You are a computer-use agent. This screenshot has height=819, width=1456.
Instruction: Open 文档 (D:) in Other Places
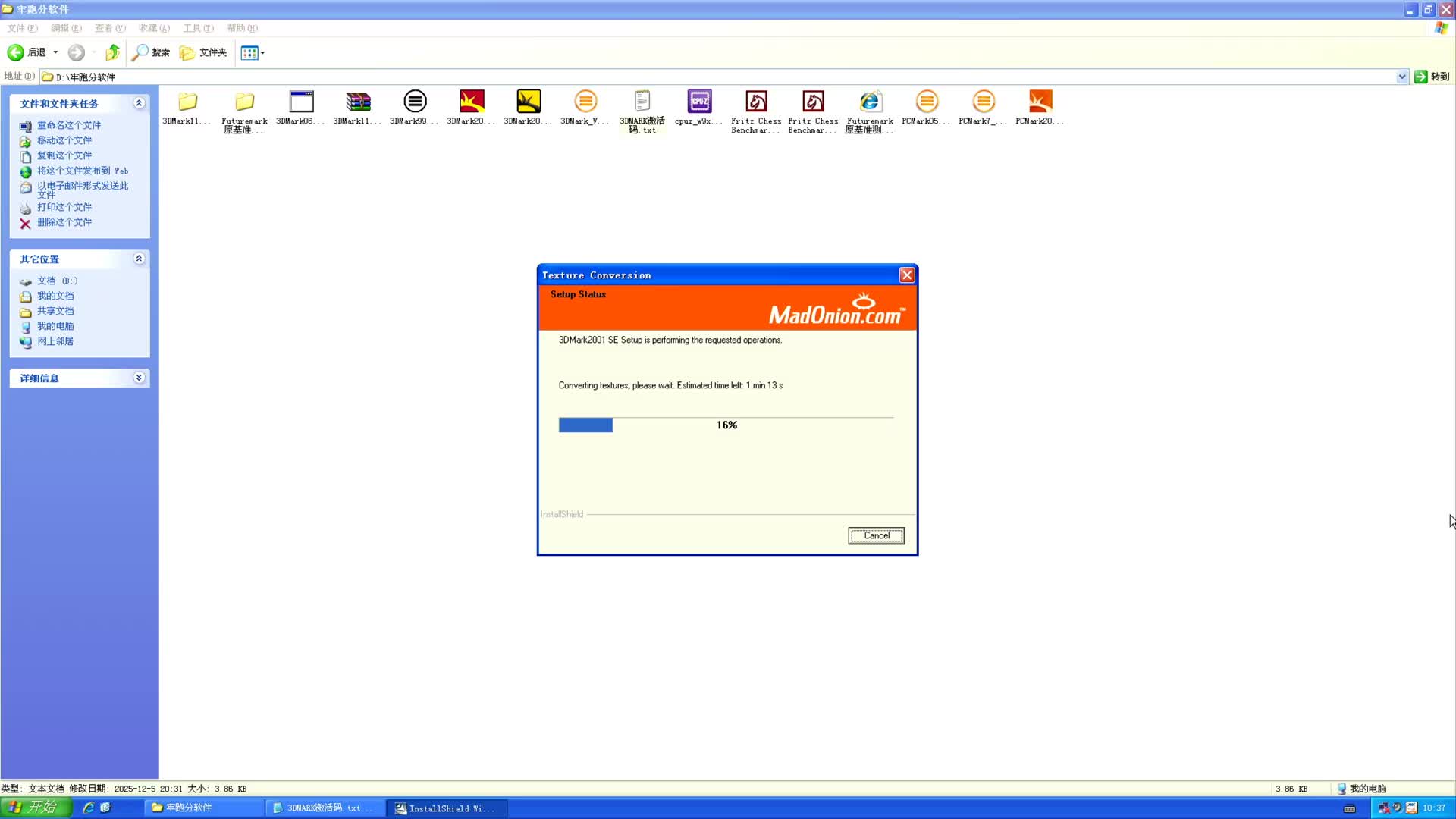[58, 281]
